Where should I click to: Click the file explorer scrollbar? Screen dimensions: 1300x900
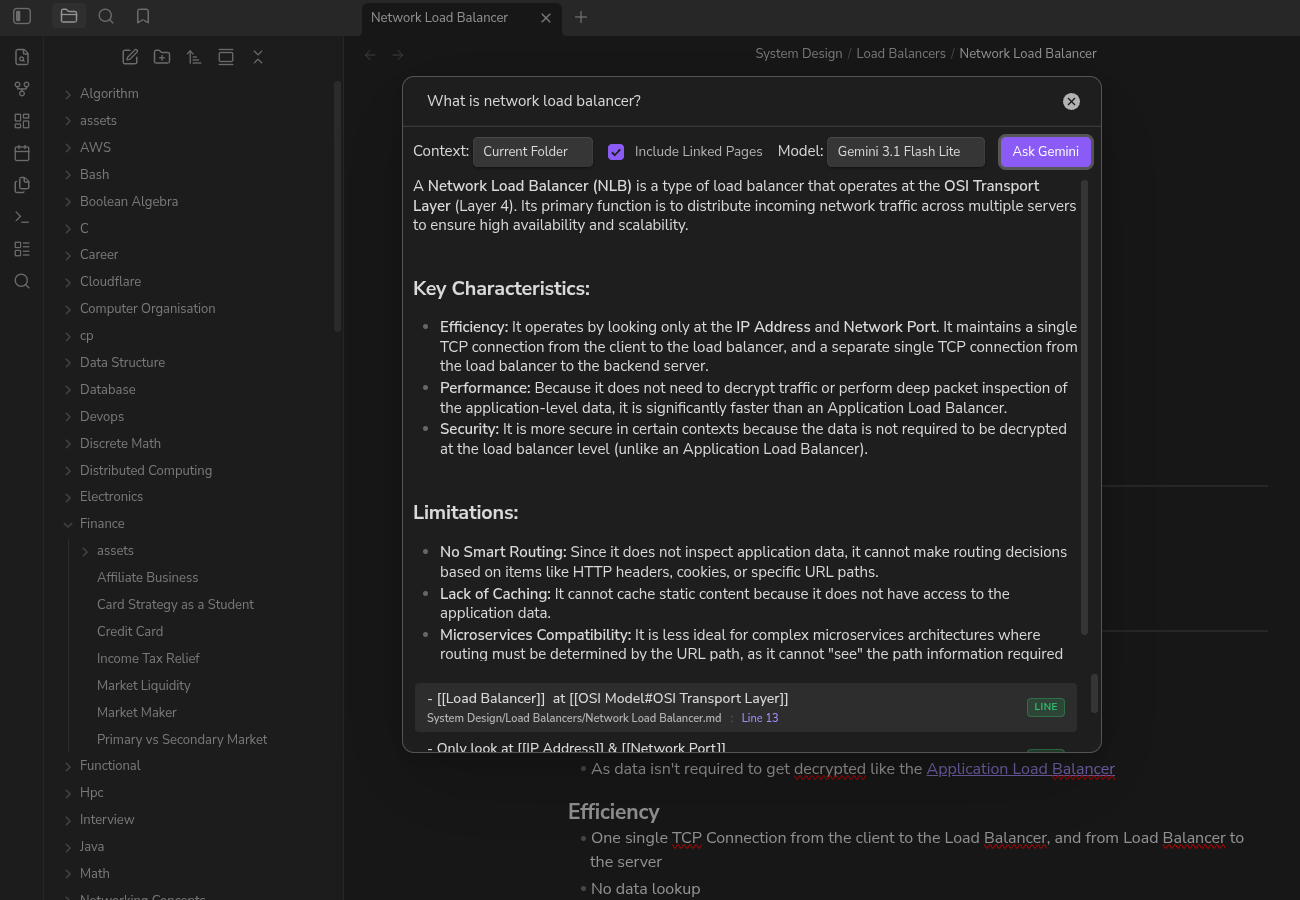click(x=338, y=206)
